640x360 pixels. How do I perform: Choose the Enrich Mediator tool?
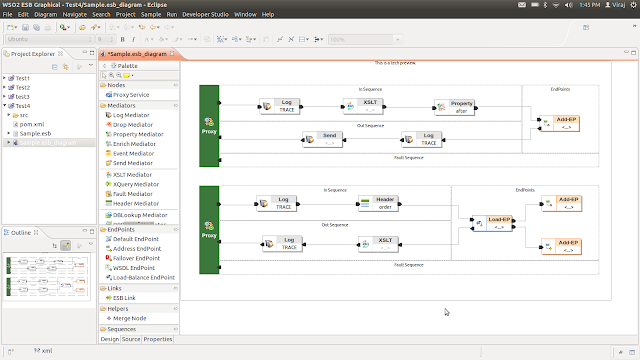(x=131, y=144)
